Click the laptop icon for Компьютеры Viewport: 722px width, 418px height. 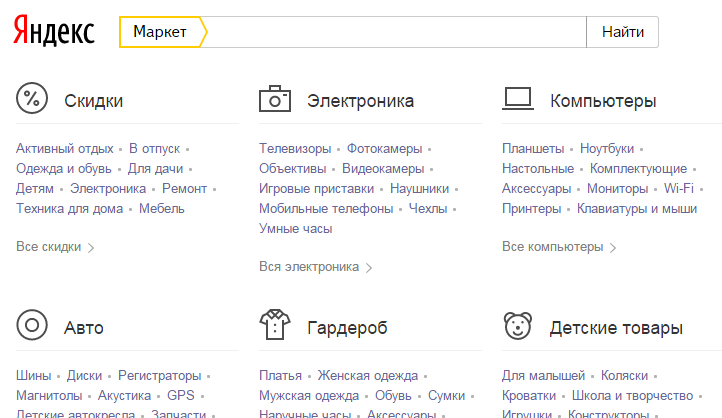pos(518,99)
